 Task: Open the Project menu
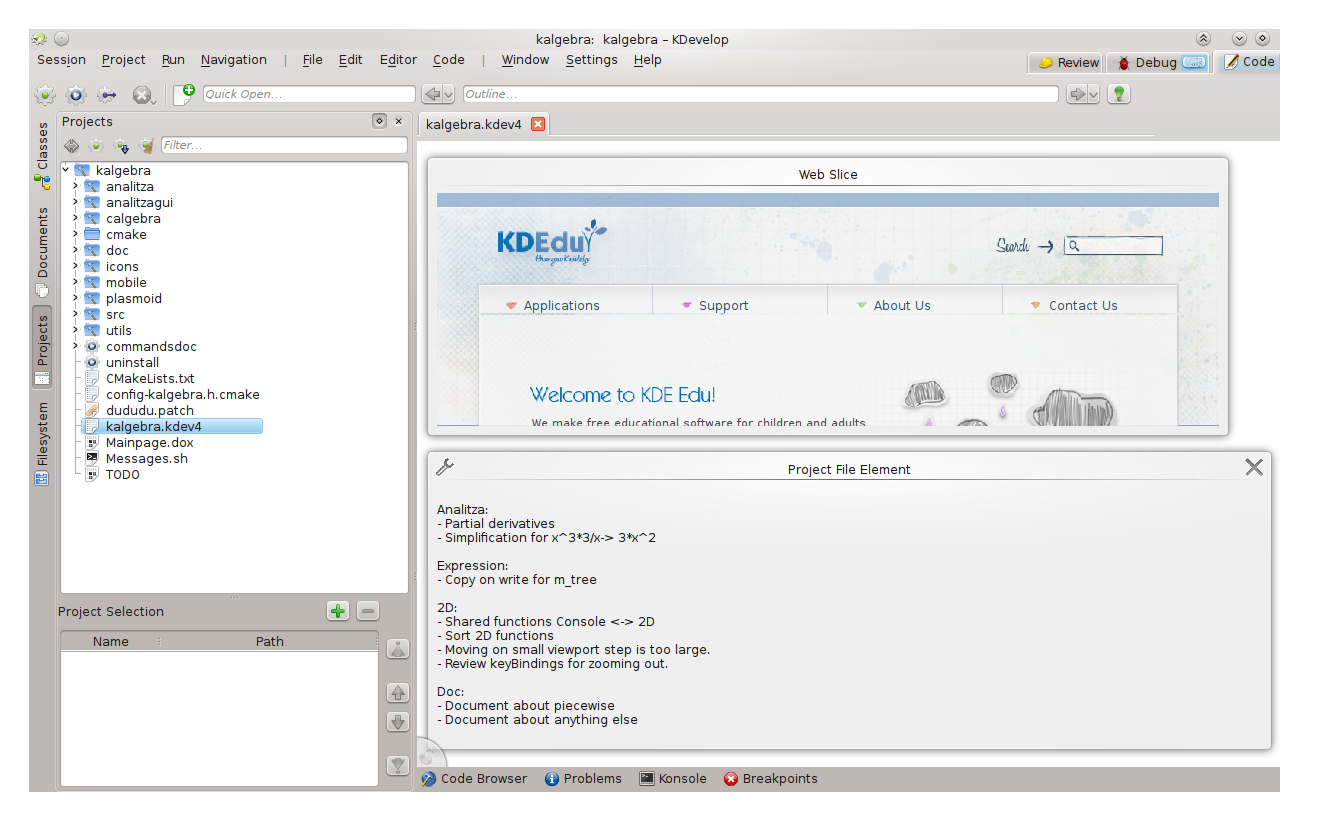[x=124, y=60]
